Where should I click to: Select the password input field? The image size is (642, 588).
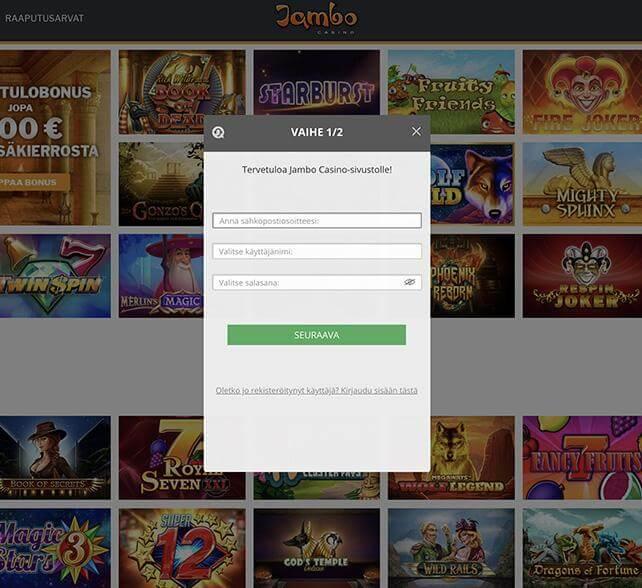click(x=306, y=283)
